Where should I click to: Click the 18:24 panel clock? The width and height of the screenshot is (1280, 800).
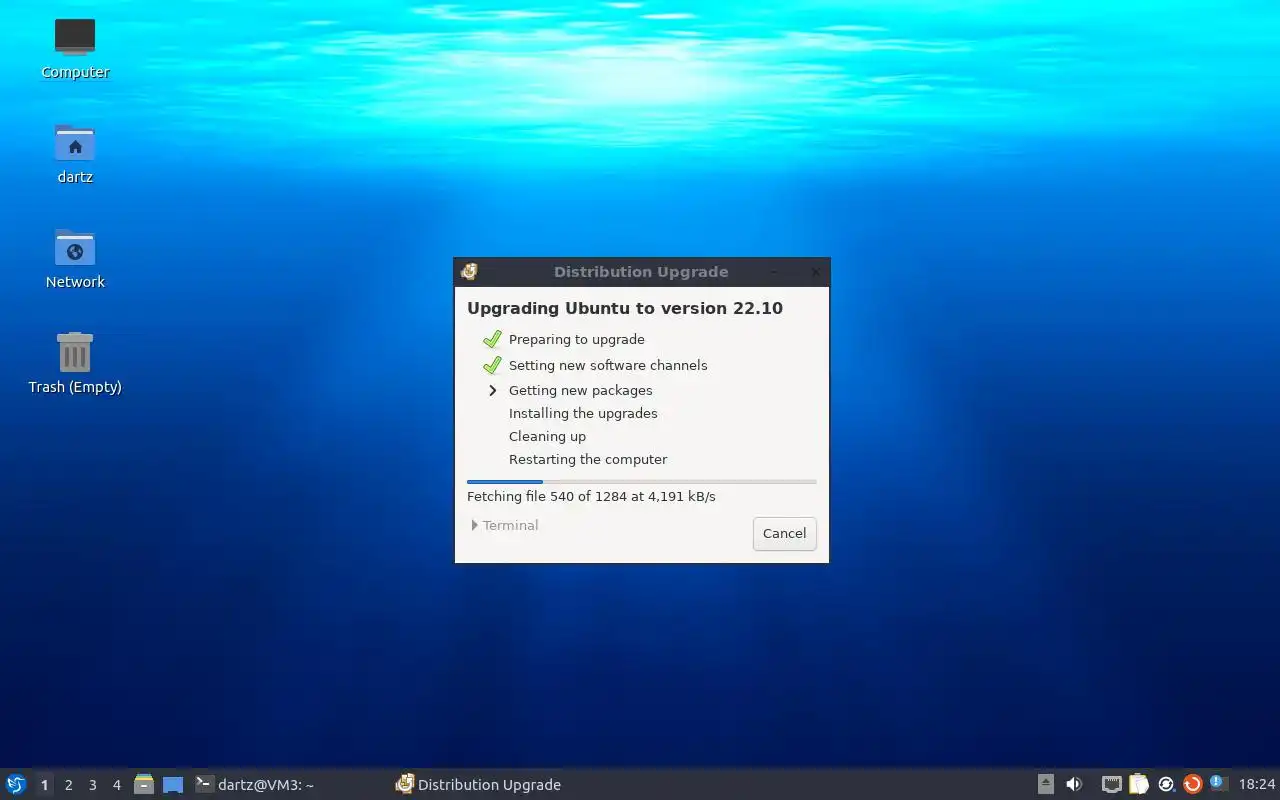1257,785
